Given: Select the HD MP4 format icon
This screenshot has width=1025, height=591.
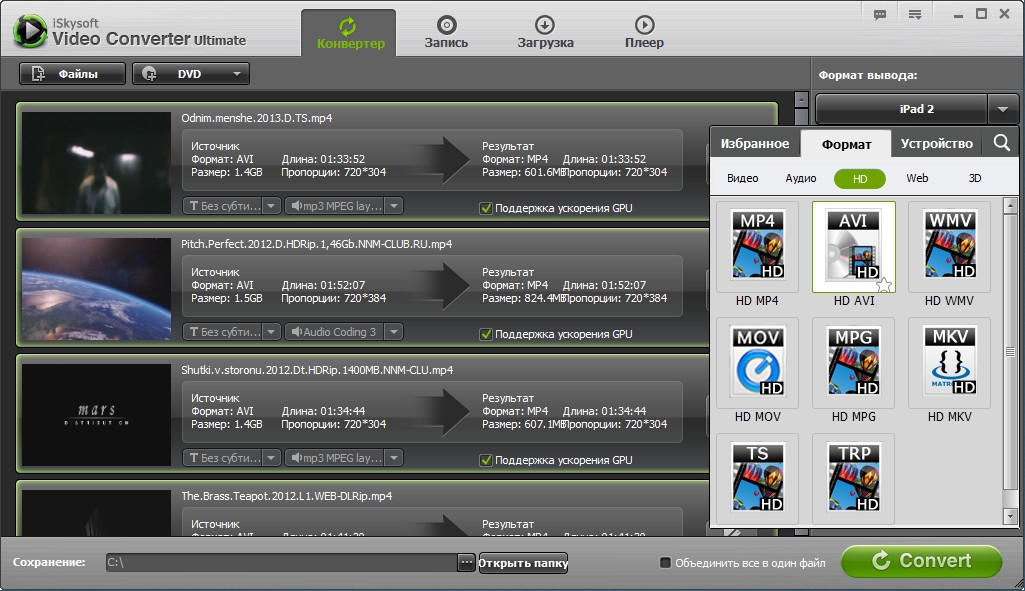Looking at the screenshot, I should 757,245.
